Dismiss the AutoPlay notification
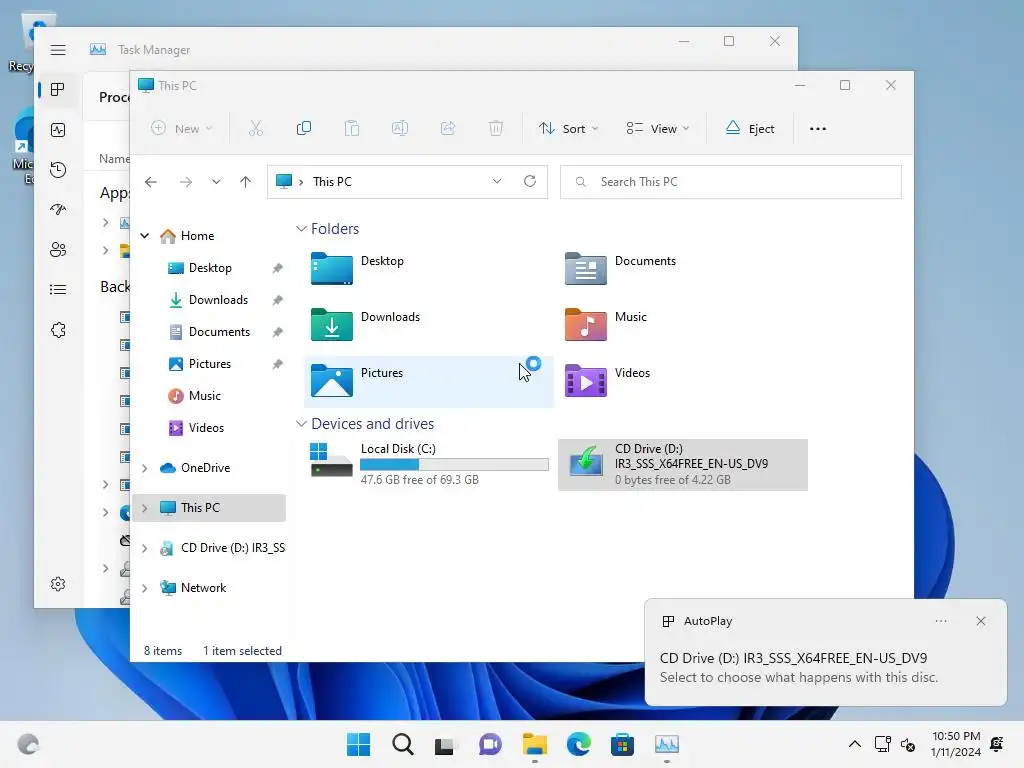1024x768 pixels. click(x=981, y=621)
